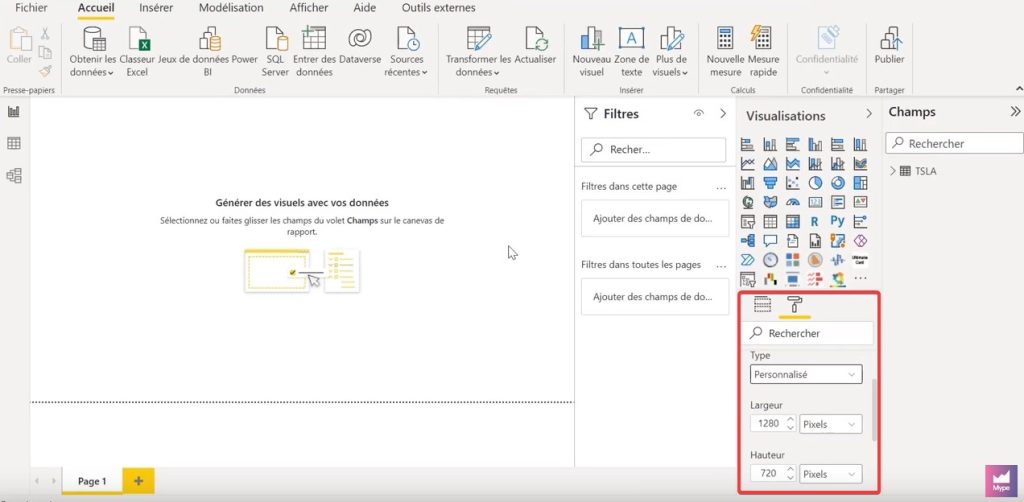Open options for Filtres dans cette page

pyautogui.click(x=721, y=187)
